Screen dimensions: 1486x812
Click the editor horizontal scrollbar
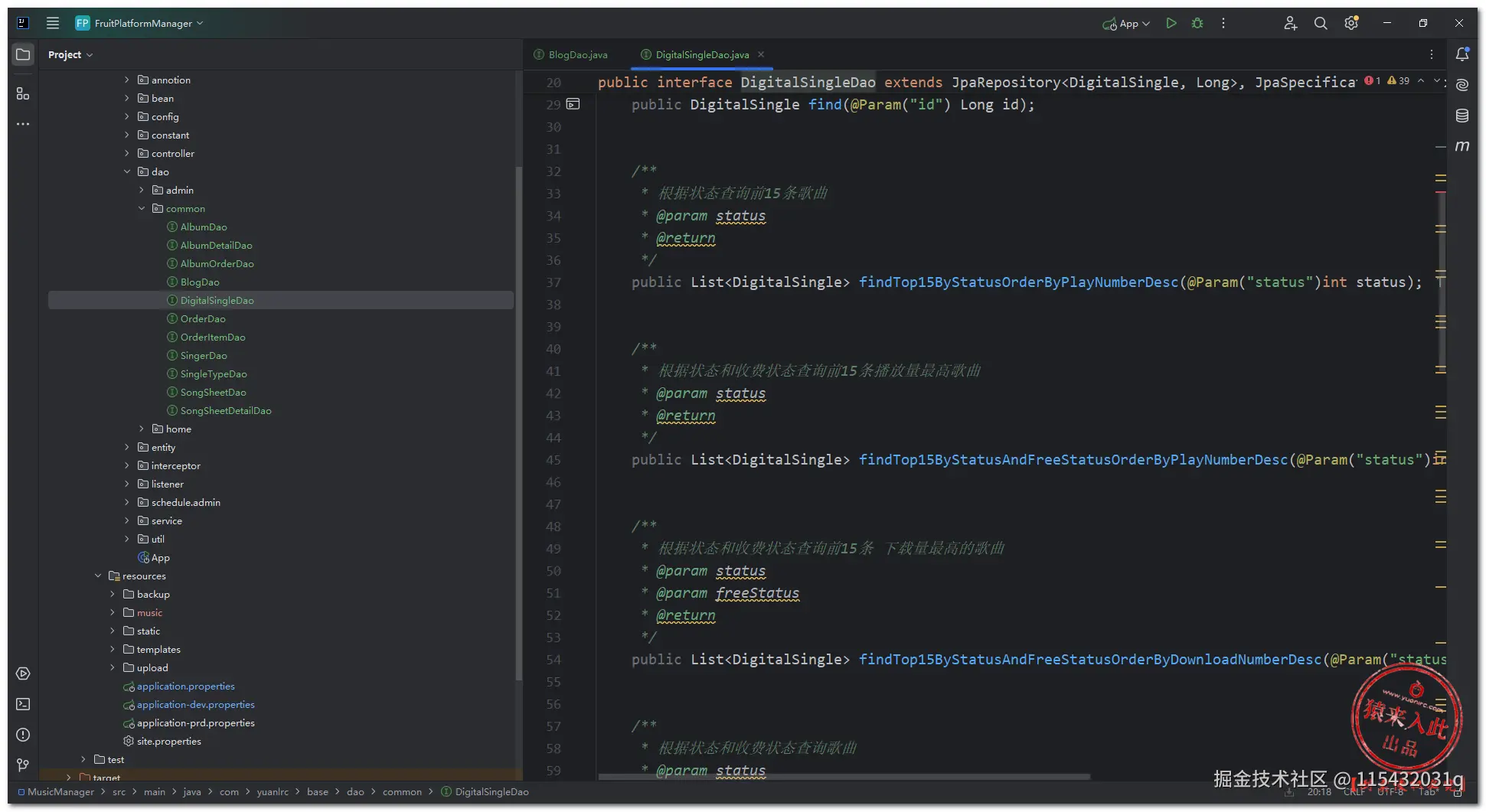(x=844, y=776)
